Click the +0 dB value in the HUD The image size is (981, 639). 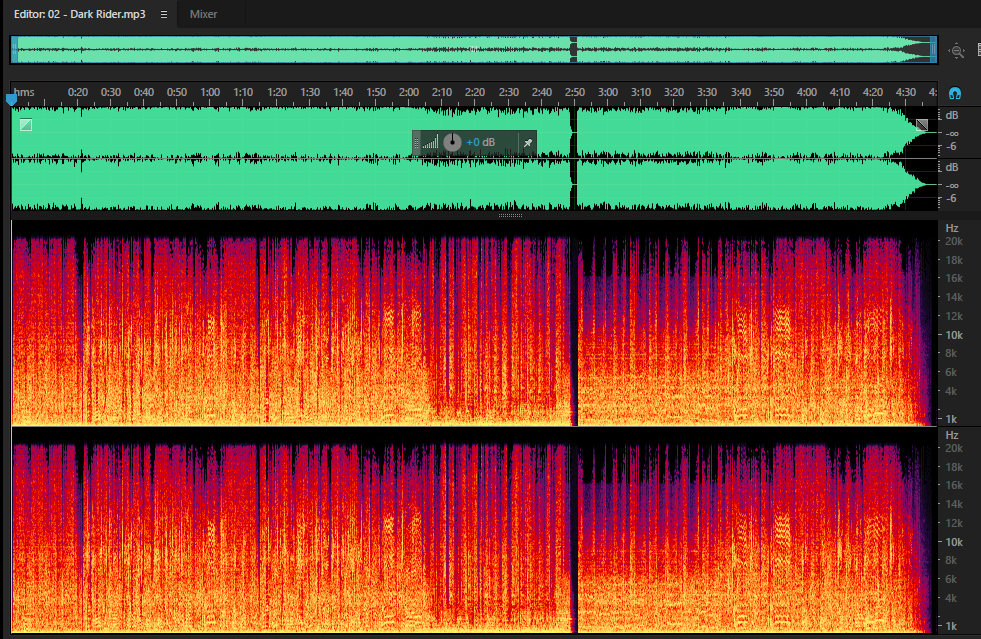[x=480, y=142]
